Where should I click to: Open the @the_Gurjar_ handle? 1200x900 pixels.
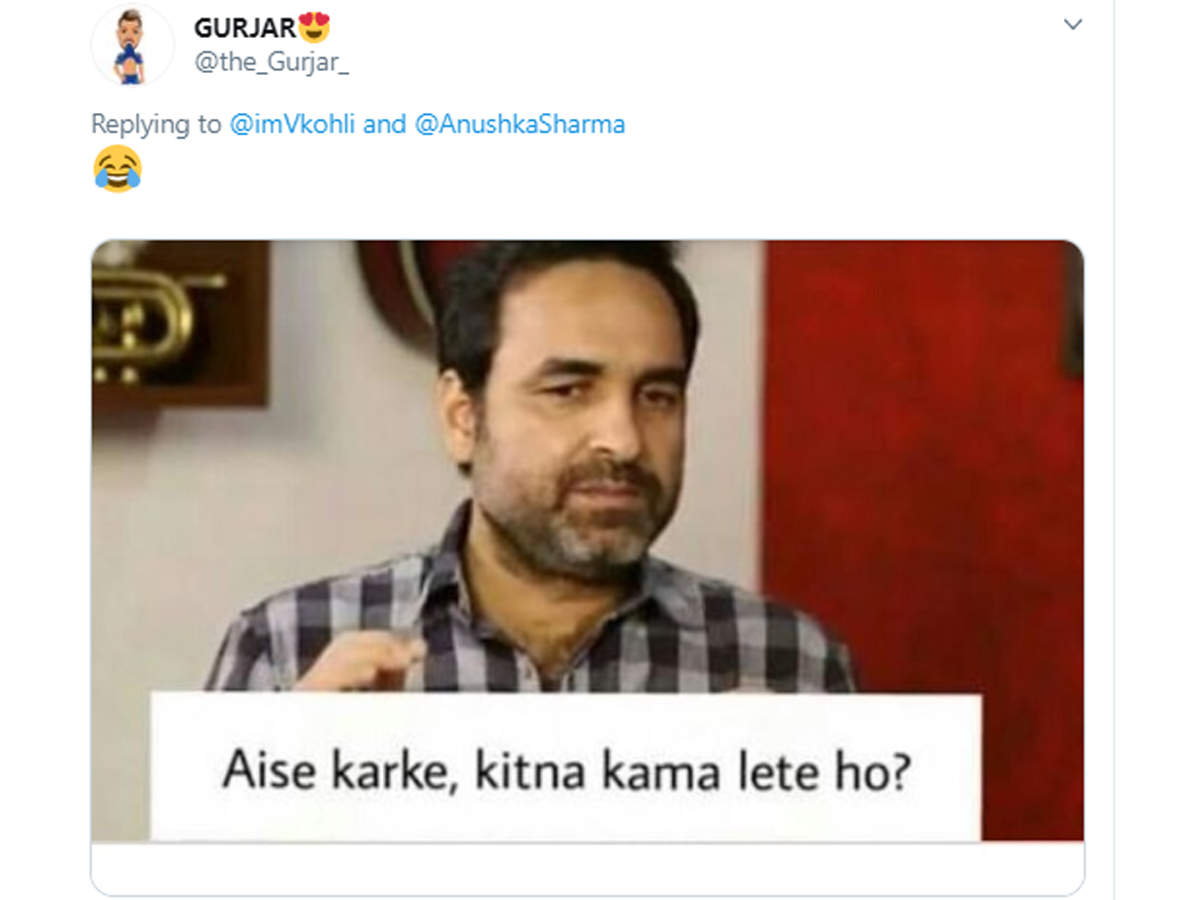point(272,64)
